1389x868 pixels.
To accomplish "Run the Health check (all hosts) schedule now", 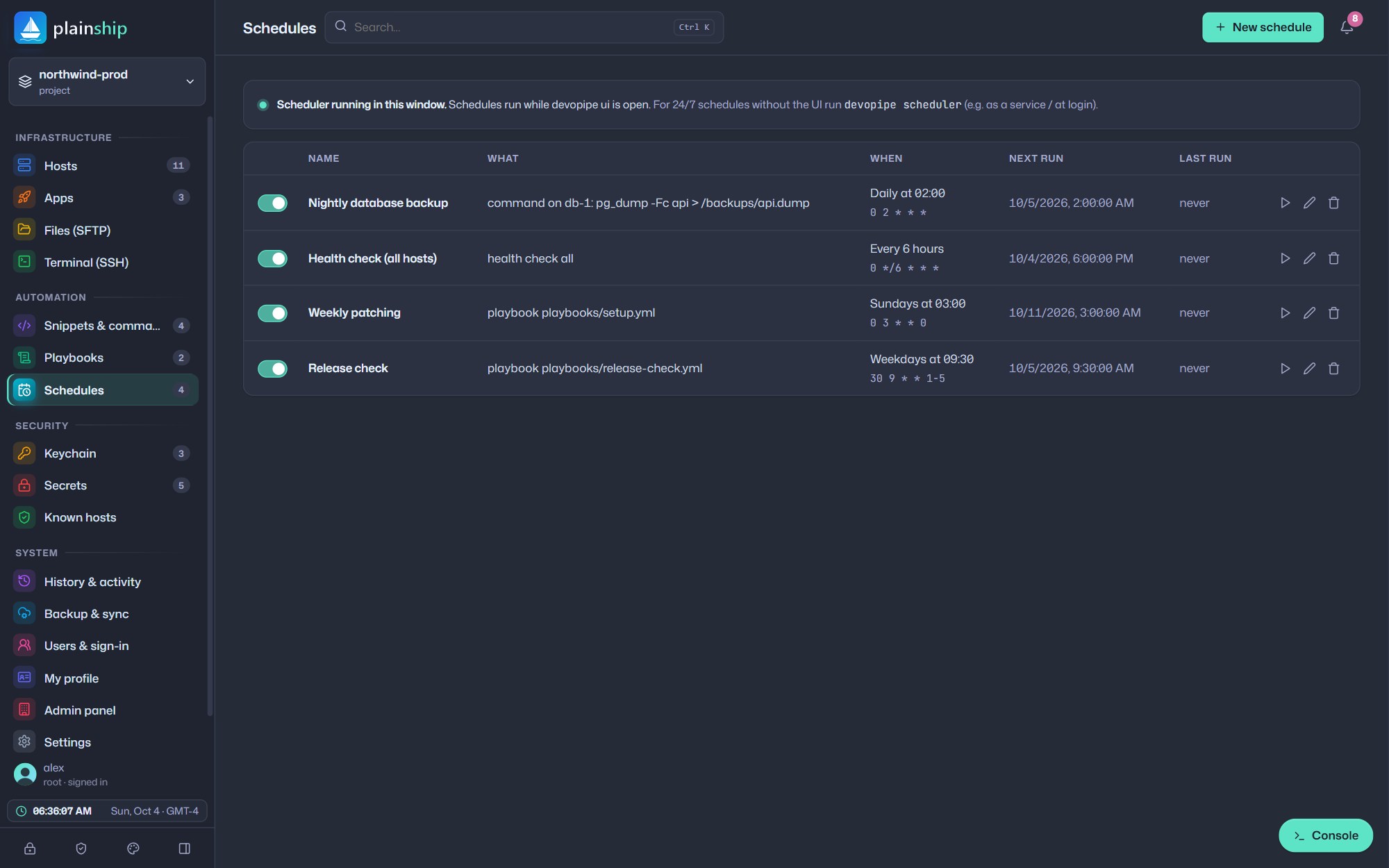I will 1285,258.
